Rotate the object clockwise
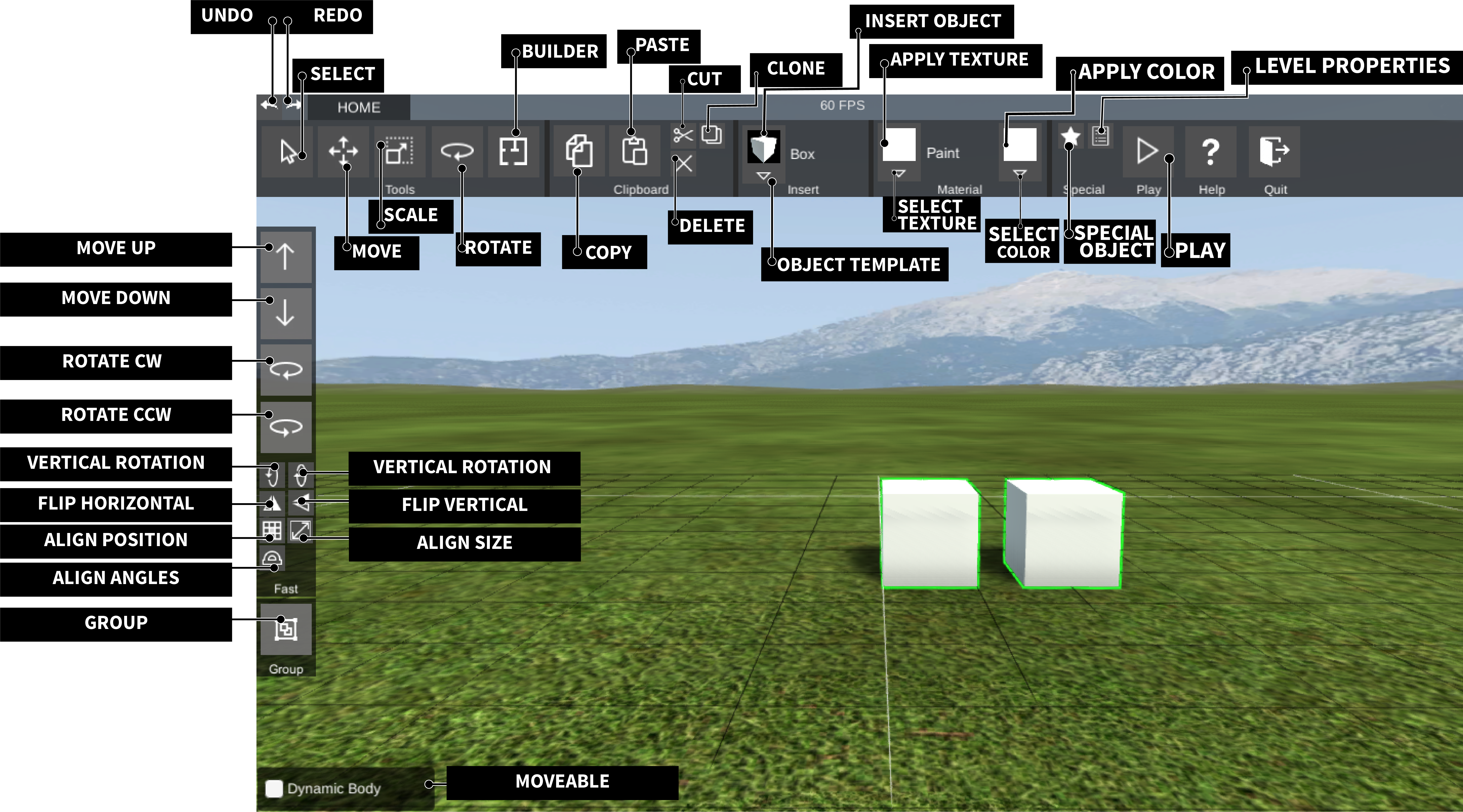This screenshot has height=812, width=1463. pyautogui.click(x=286, y=370)
